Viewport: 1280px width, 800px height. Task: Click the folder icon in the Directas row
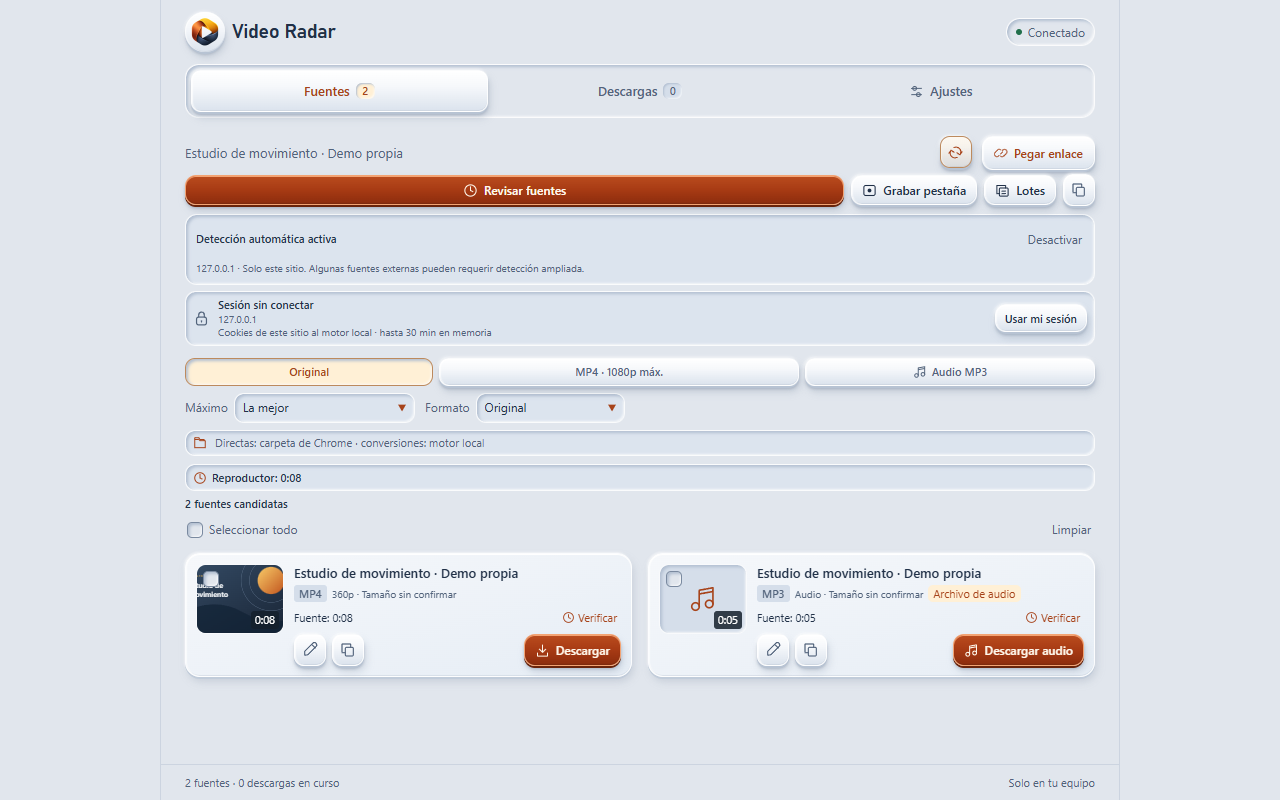tap(200, 443)
